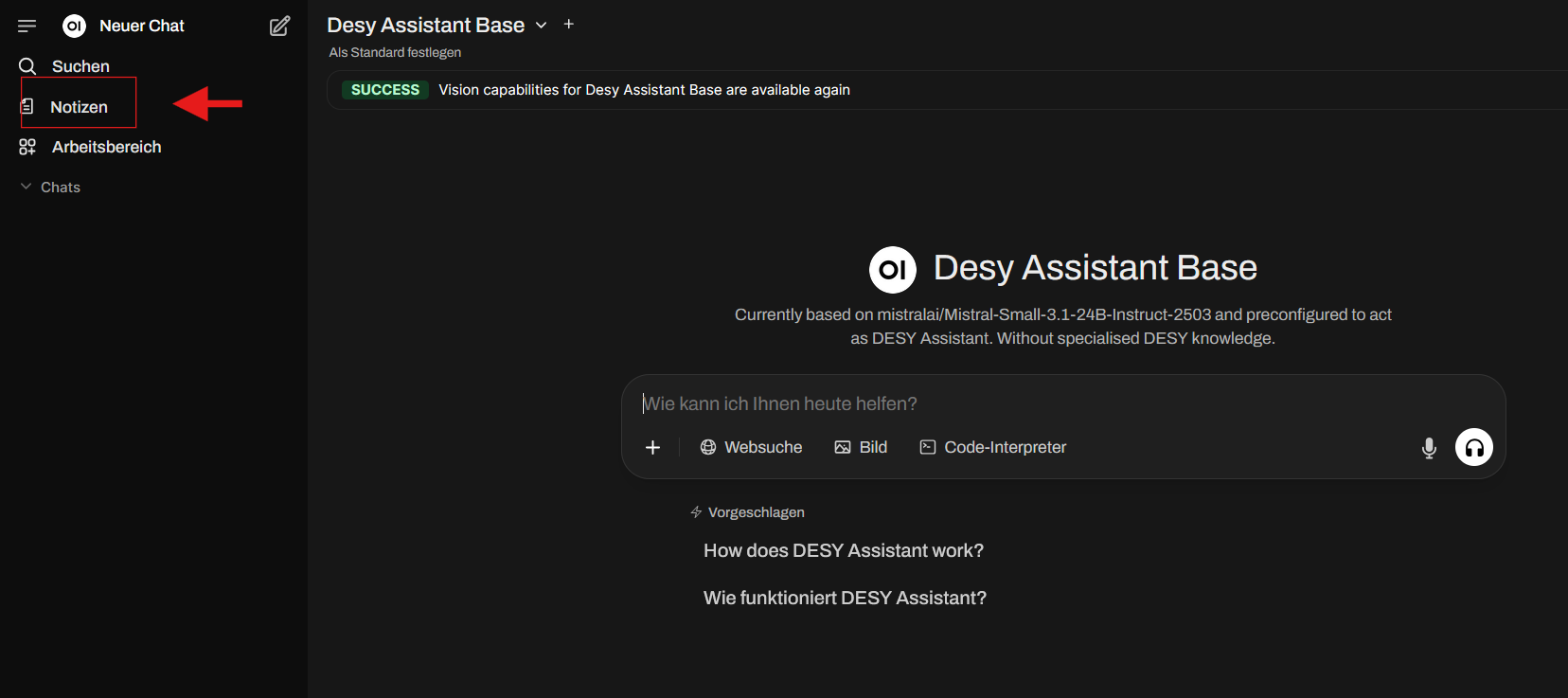Select suggestion How does DESY Assistant work?
The width and height of the screenshot is (1568, 698).
[x=844, y=550]
